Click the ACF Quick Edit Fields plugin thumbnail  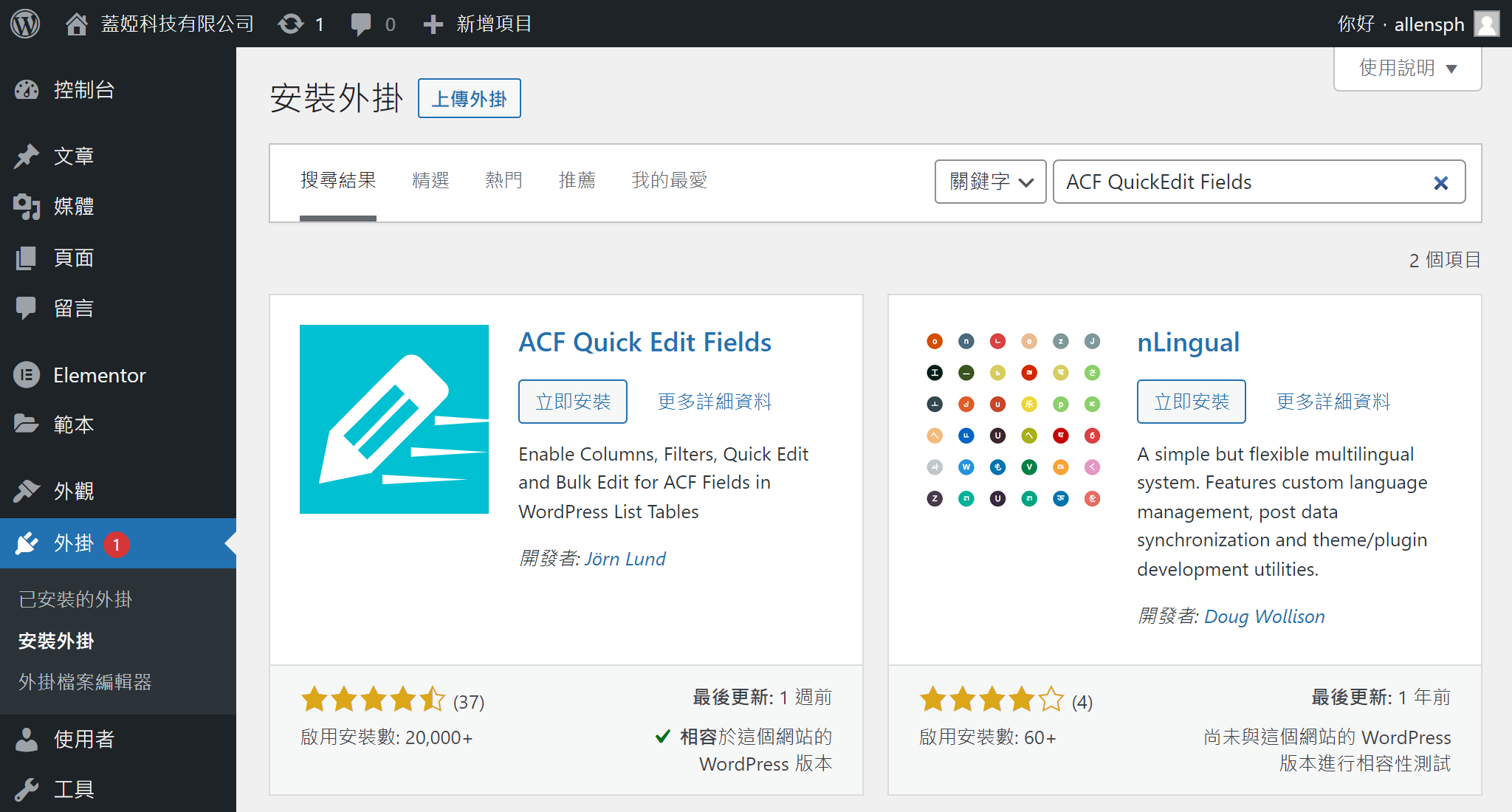pos(394,419)
